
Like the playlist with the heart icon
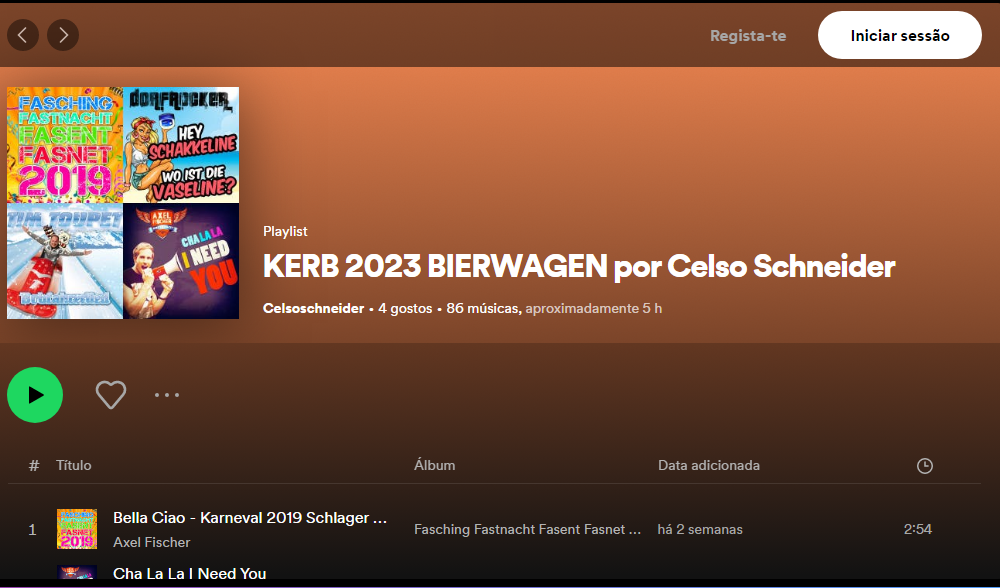point(111,395)
